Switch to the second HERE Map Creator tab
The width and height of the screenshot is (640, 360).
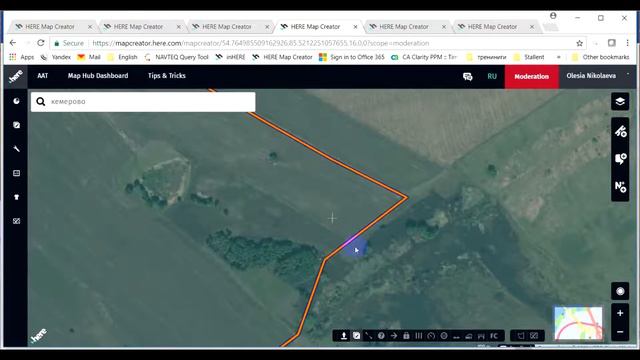pos(142,27)
